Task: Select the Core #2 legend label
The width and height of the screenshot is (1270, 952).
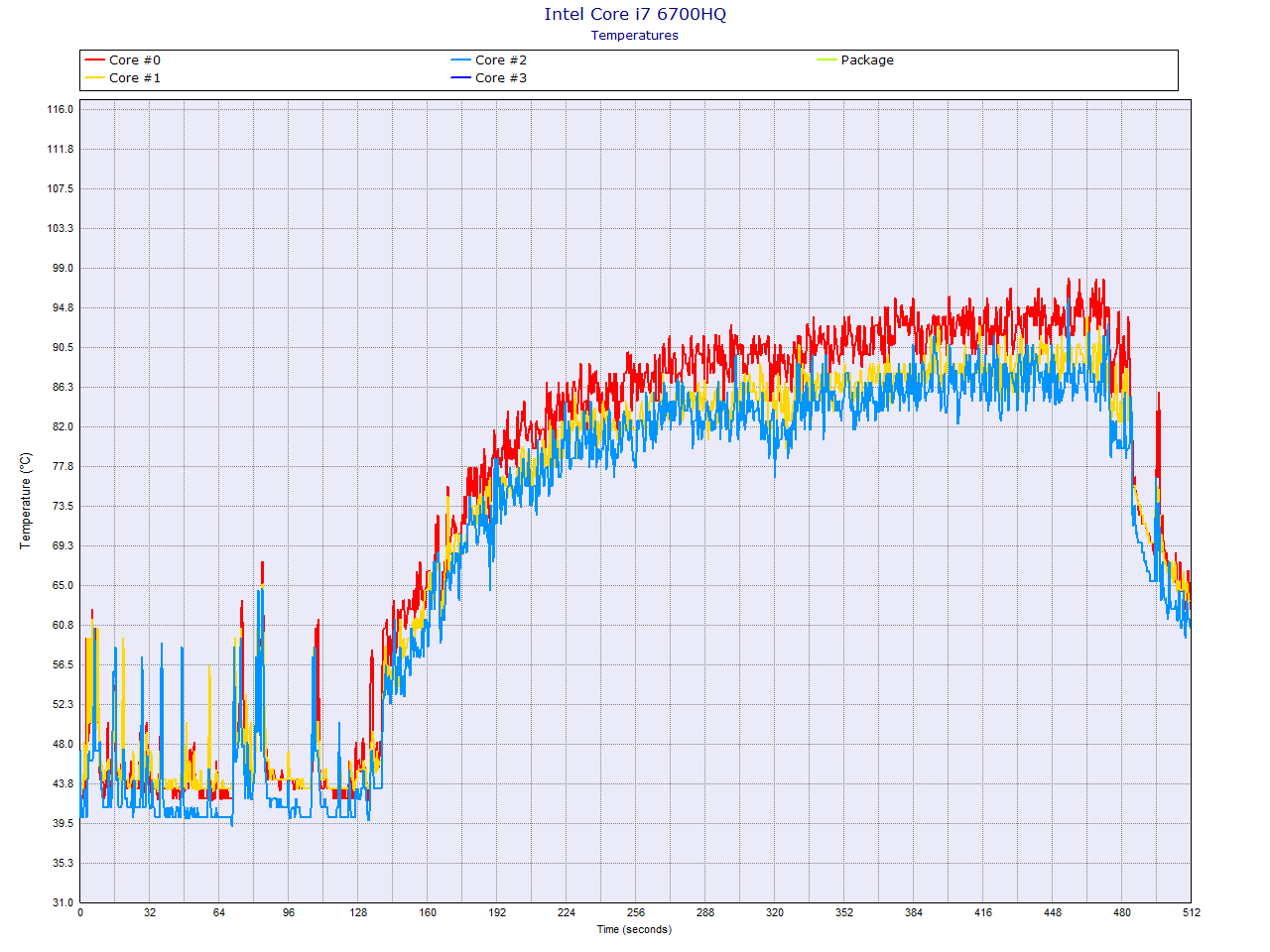Action: (x=500, y=60)
